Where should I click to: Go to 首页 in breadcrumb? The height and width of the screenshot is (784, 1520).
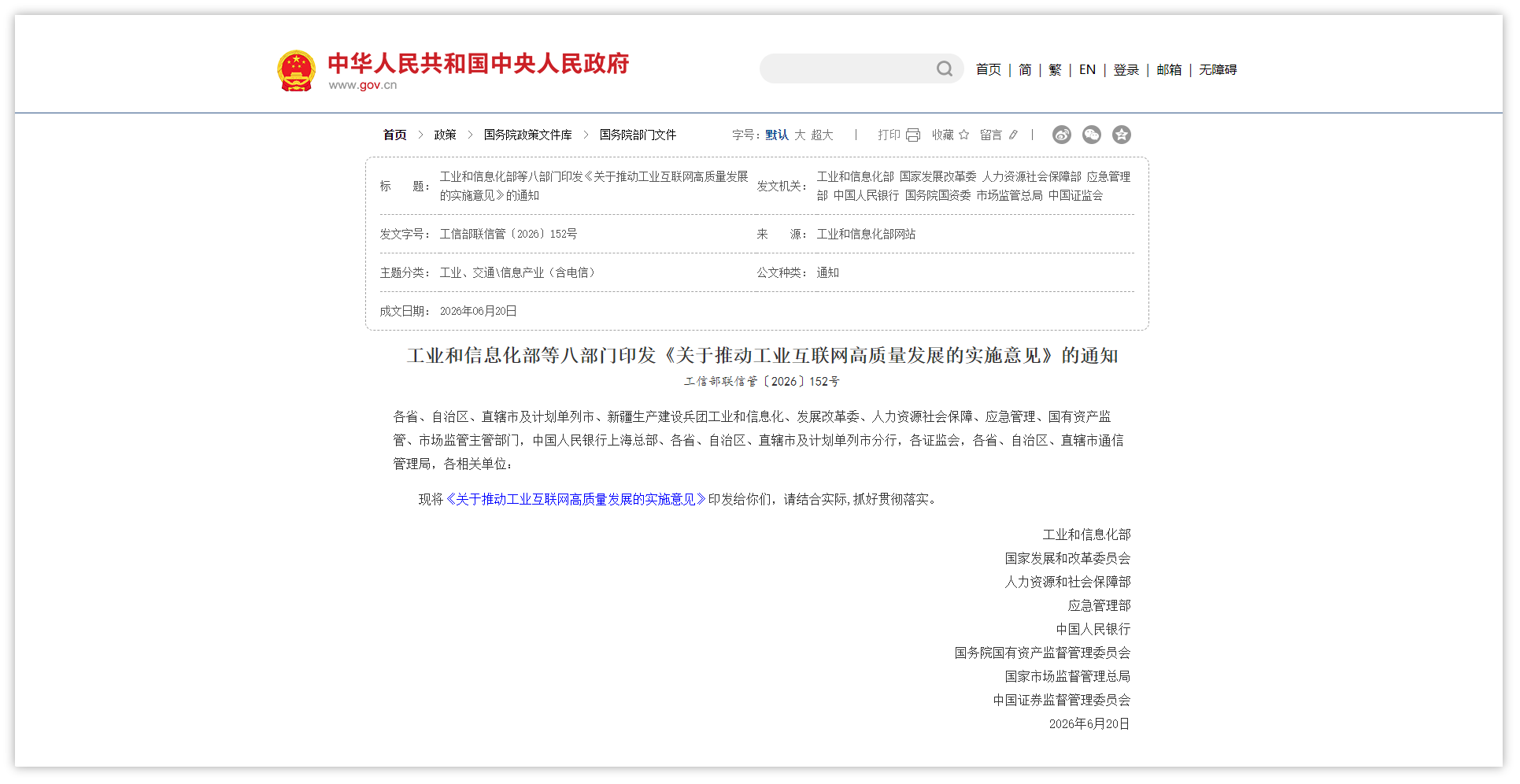[x=395, y=135]
